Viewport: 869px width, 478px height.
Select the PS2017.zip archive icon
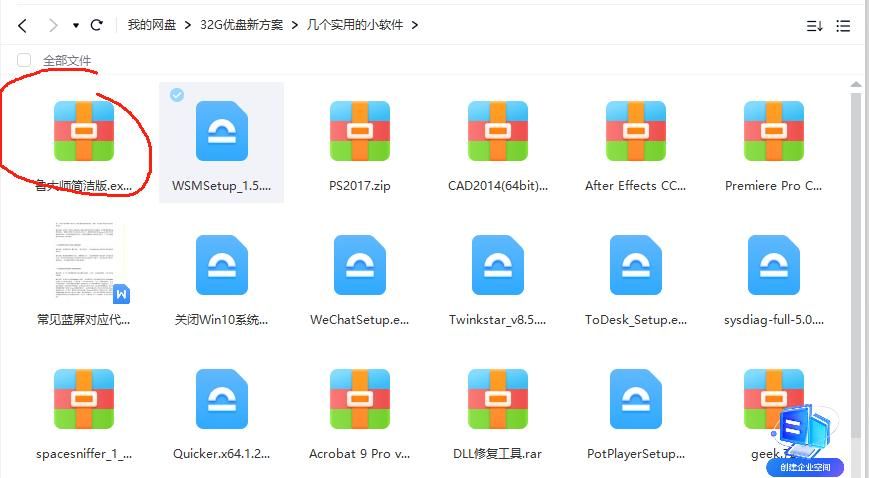click(x=359, y=132)
